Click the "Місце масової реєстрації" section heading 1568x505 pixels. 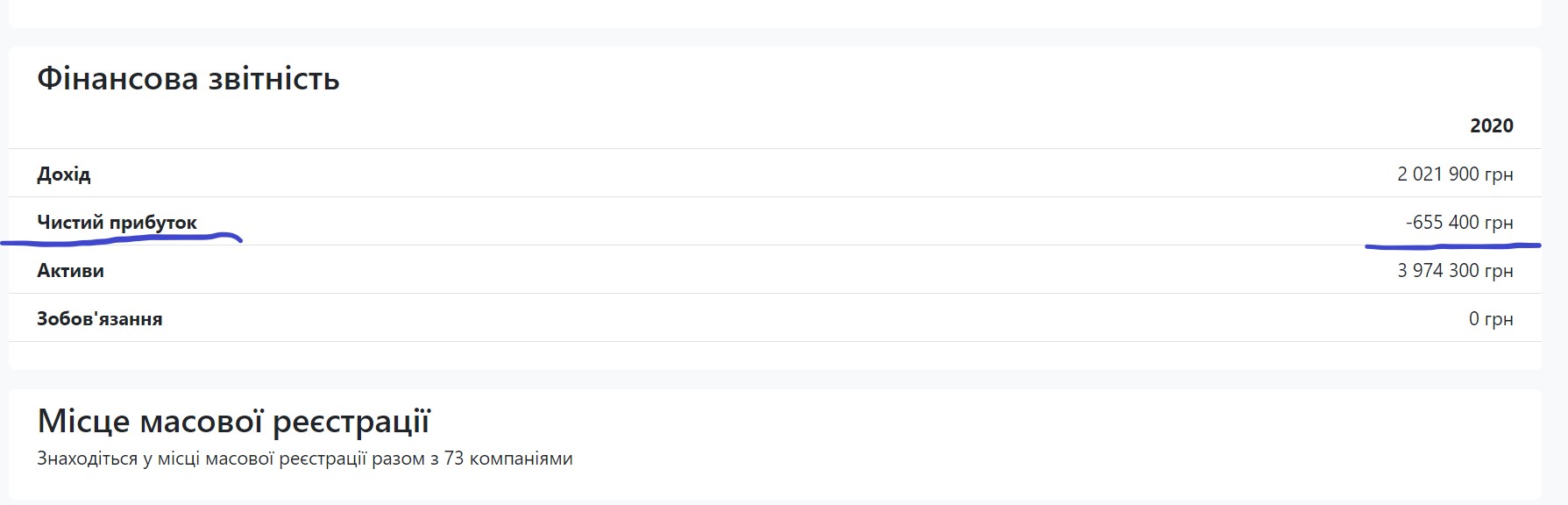(x=233, y=422)
